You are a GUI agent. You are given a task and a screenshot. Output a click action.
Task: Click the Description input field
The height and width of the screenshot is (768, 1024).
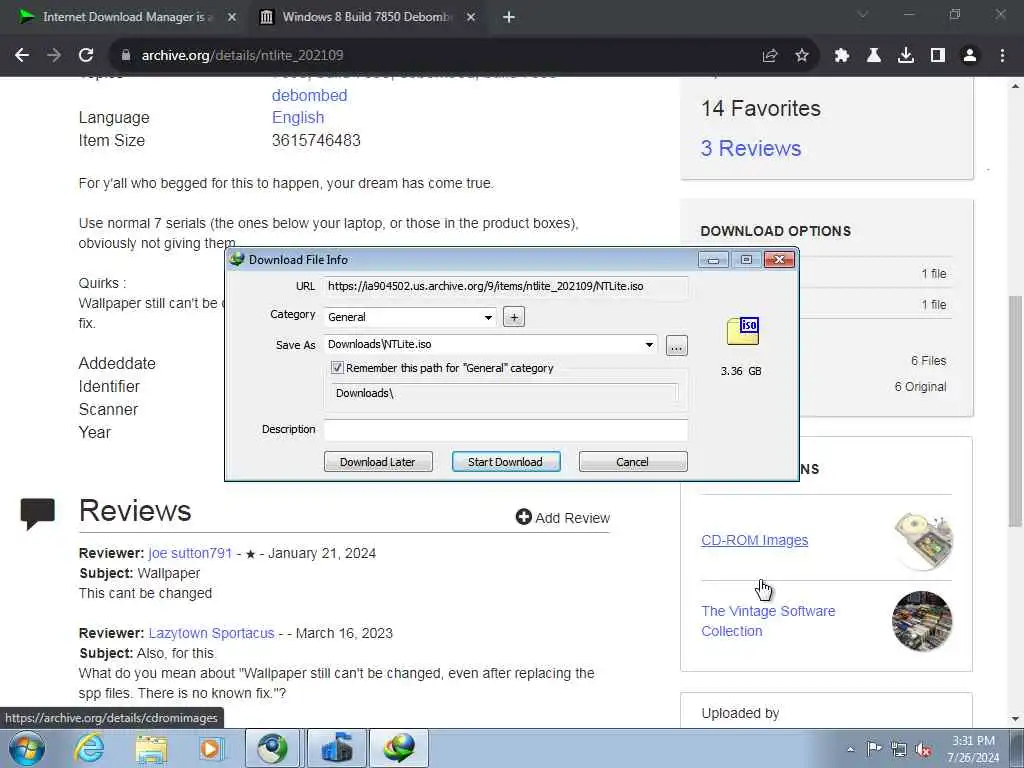pos(506,430)
